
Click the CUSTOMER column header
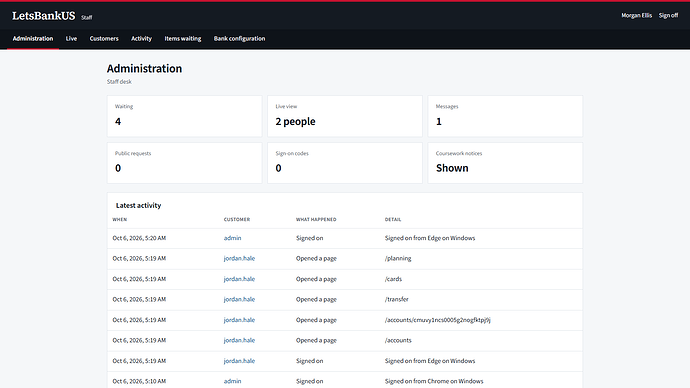[x=237, y=220]
